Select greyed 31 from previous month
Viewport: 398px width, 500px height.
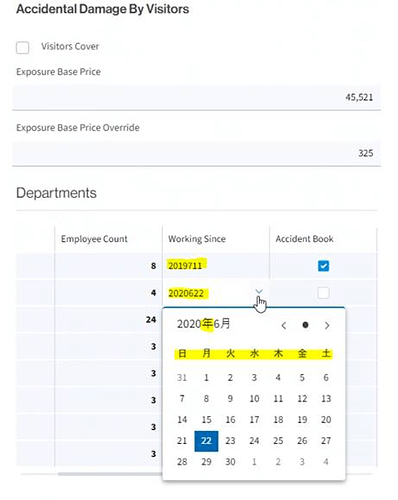(x=182, y=378)
